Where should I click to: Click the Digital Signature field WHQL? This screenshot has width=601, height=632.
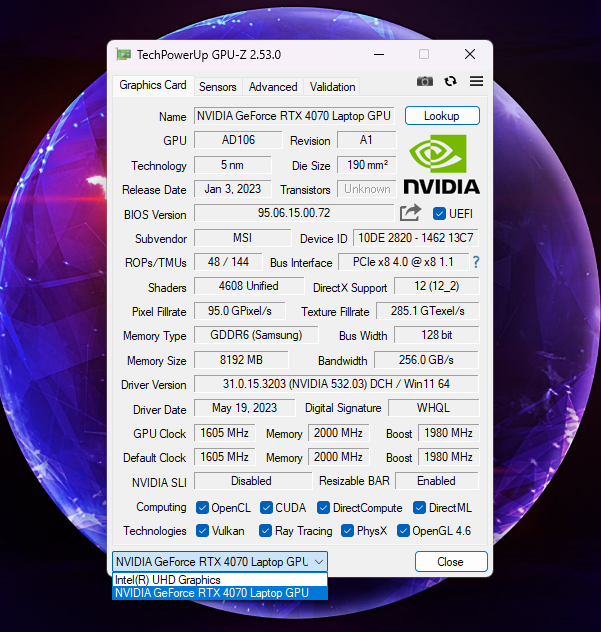(x=434, y=408)
